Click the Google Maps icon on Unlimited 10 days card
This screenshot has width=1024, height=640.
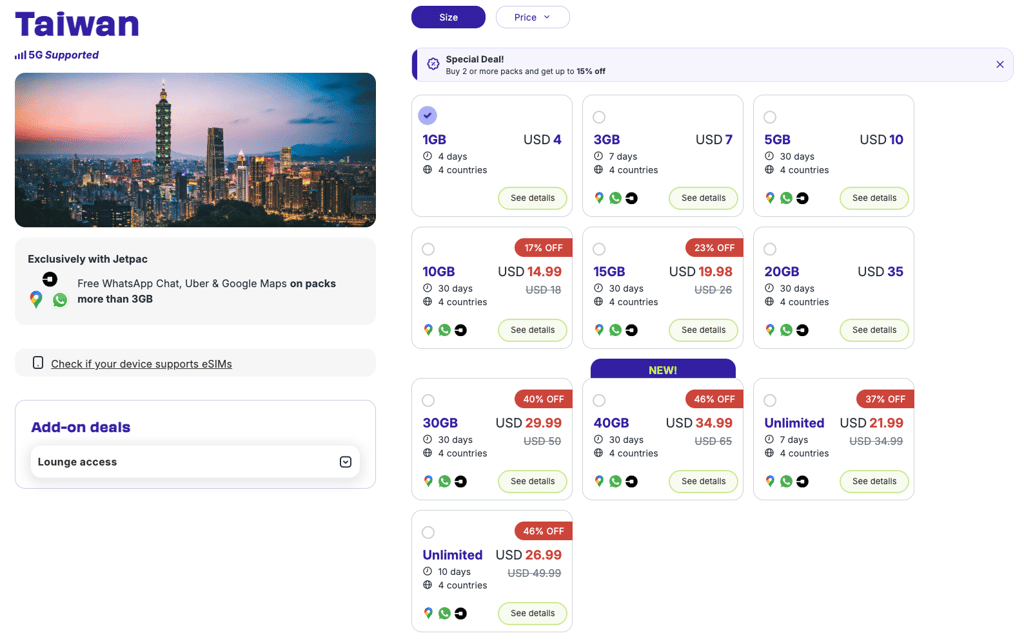[428, 613]
